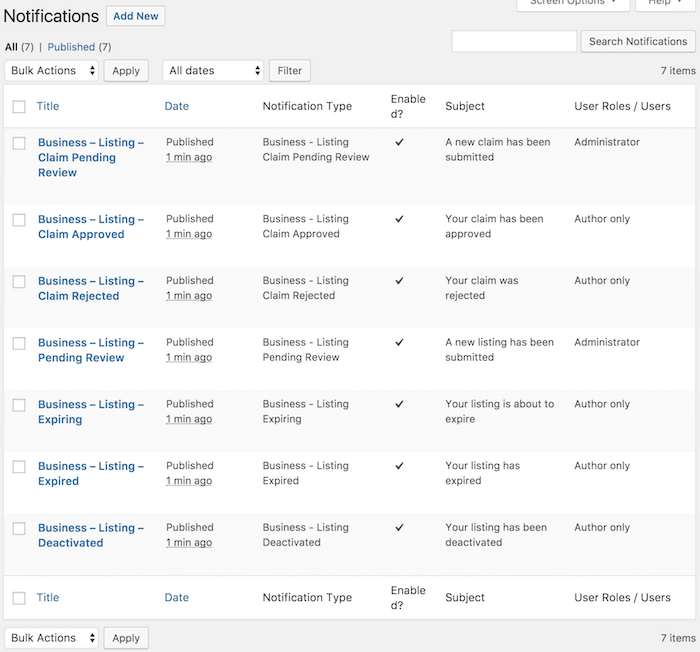Image resolution: width=700 pixels, height=652 pixels.
Task: Click the Notification Type column header at top
Action: point(307,106)
